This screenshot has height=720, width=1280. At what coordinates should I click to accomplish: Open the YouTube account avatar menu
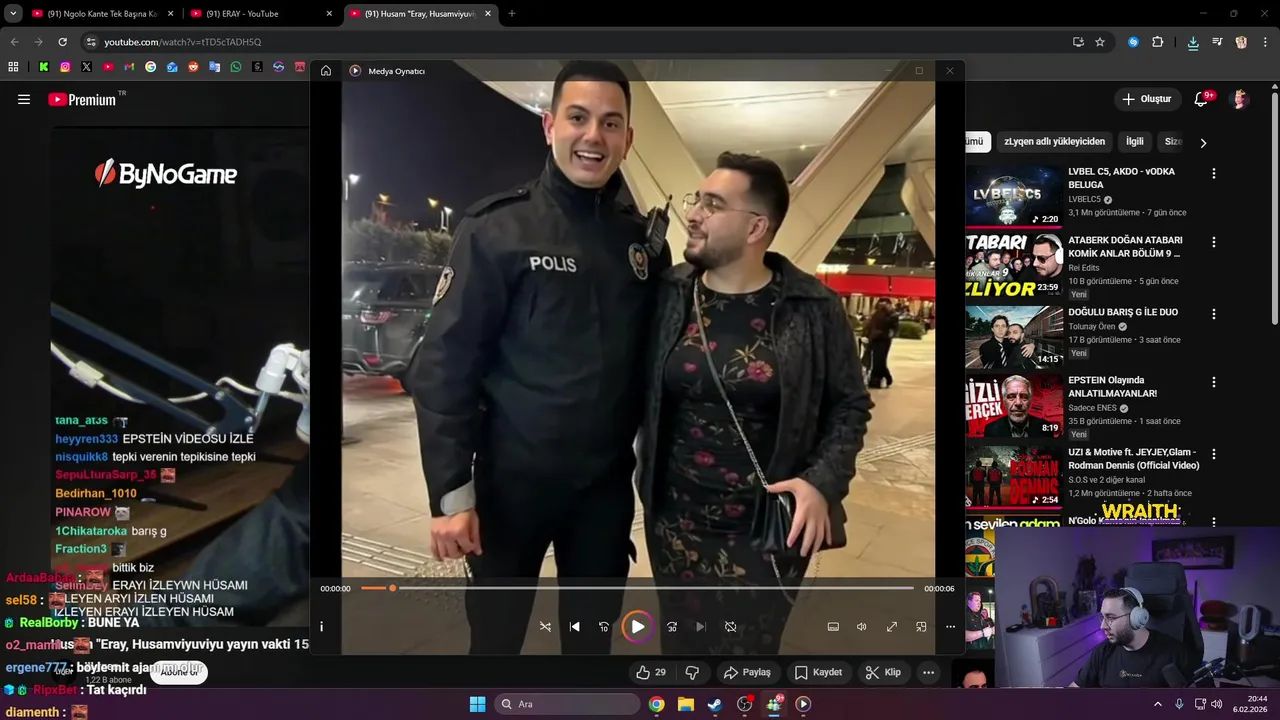coord(1240,99)
